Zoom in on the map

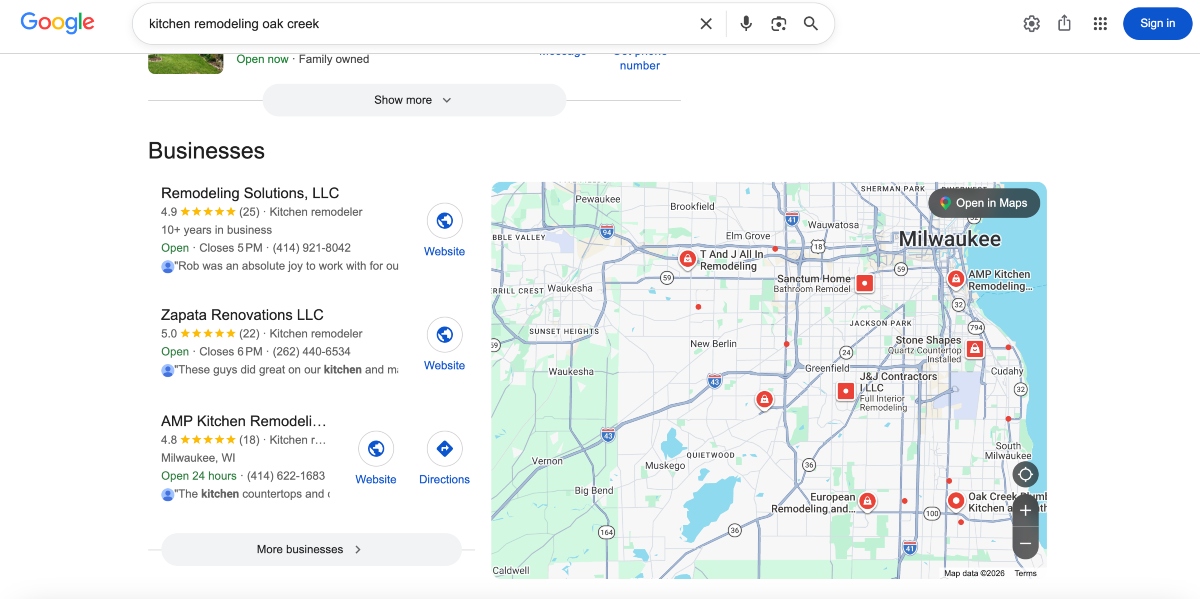pyautogui.click(x=1025, y=510)
